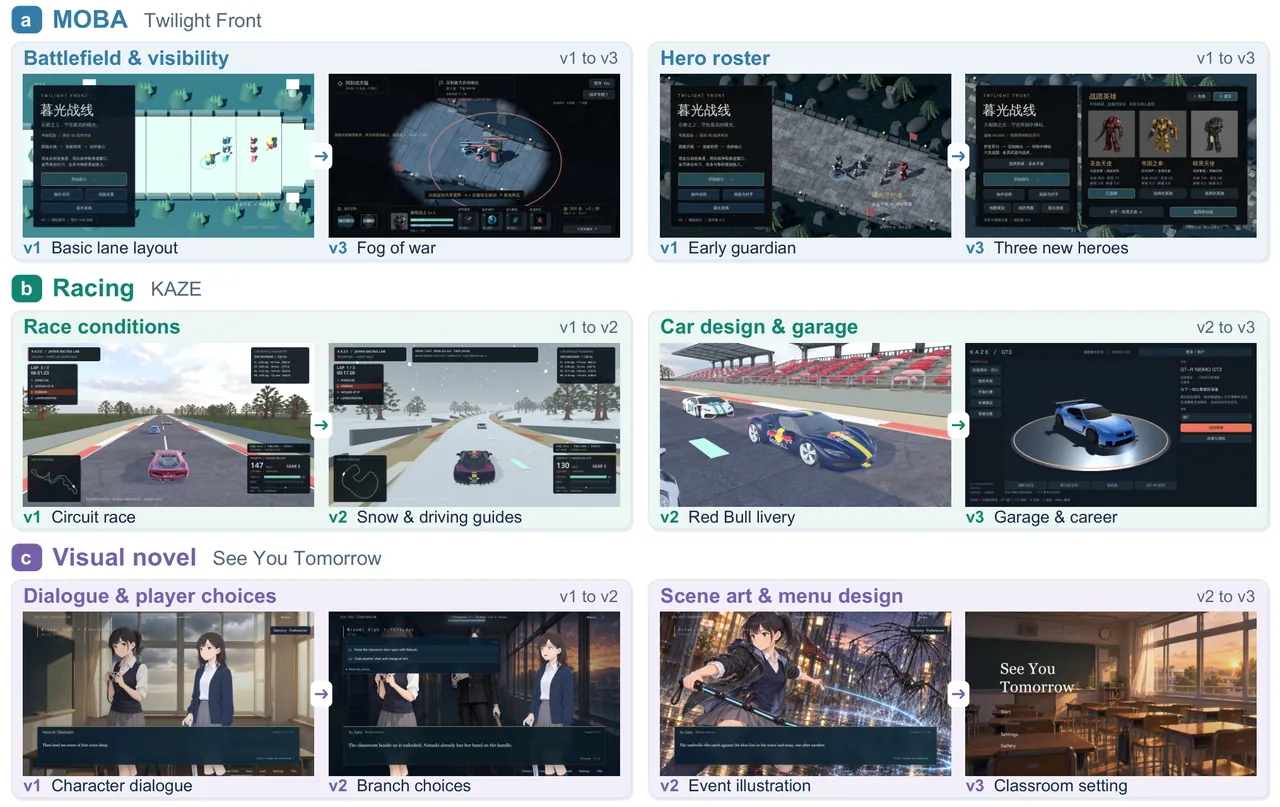Select the 296 GT3 tab in the garage
The height and width of the screenshot is (807, 1280).
pos(1025,485)
